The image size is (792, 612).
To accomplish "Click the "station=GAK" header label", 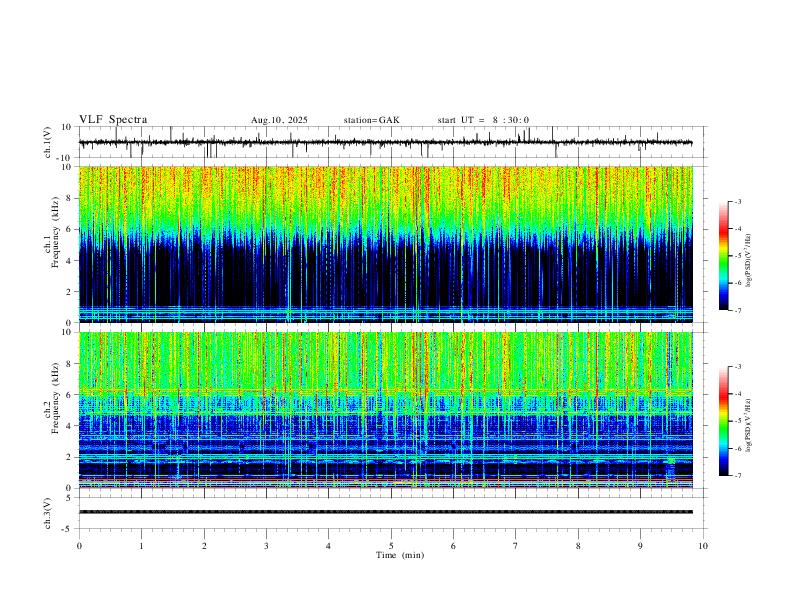I will coord(372,120).
